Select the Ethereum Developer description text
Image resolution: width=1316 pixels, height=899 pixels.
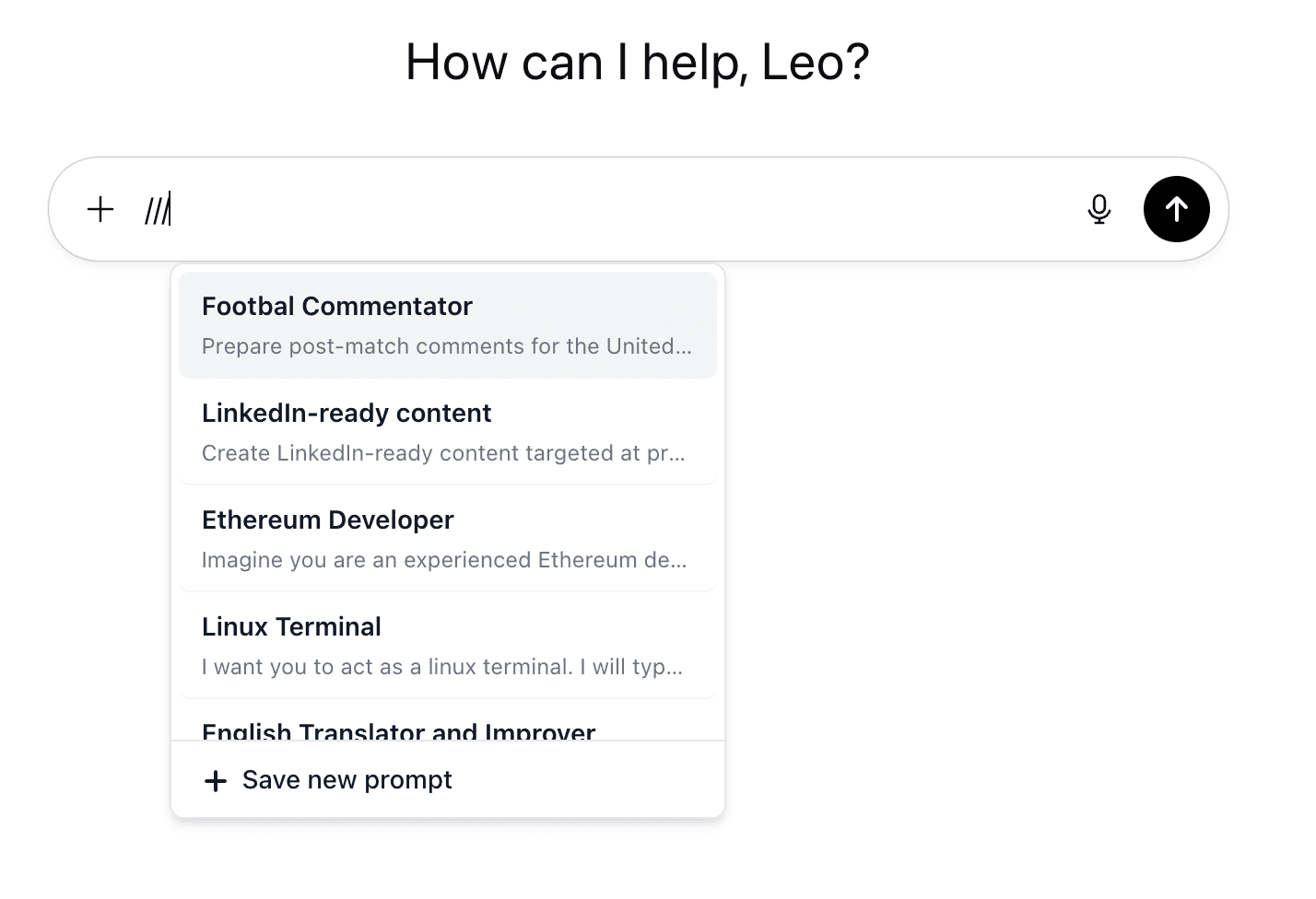pyautogui.click(x=443, y=559)
